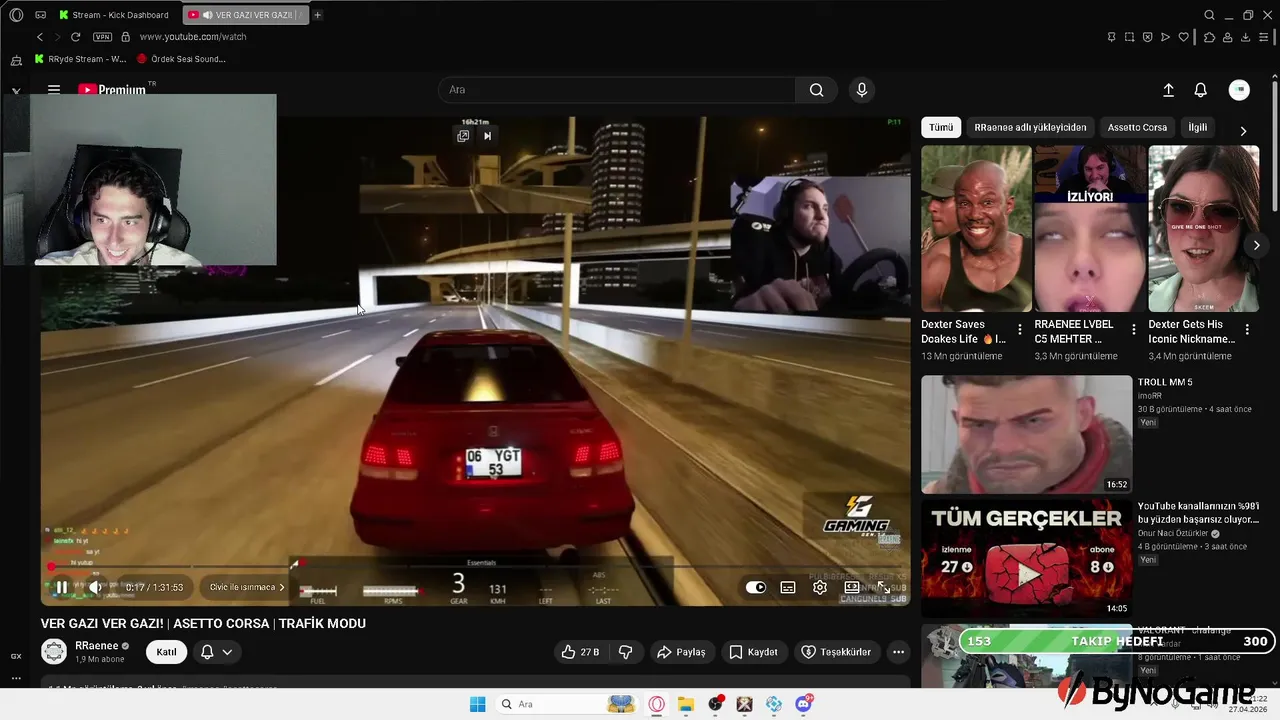Pause the YouTube video
This screenshot has height=720, width=1280.
click(x=61, y=587)
